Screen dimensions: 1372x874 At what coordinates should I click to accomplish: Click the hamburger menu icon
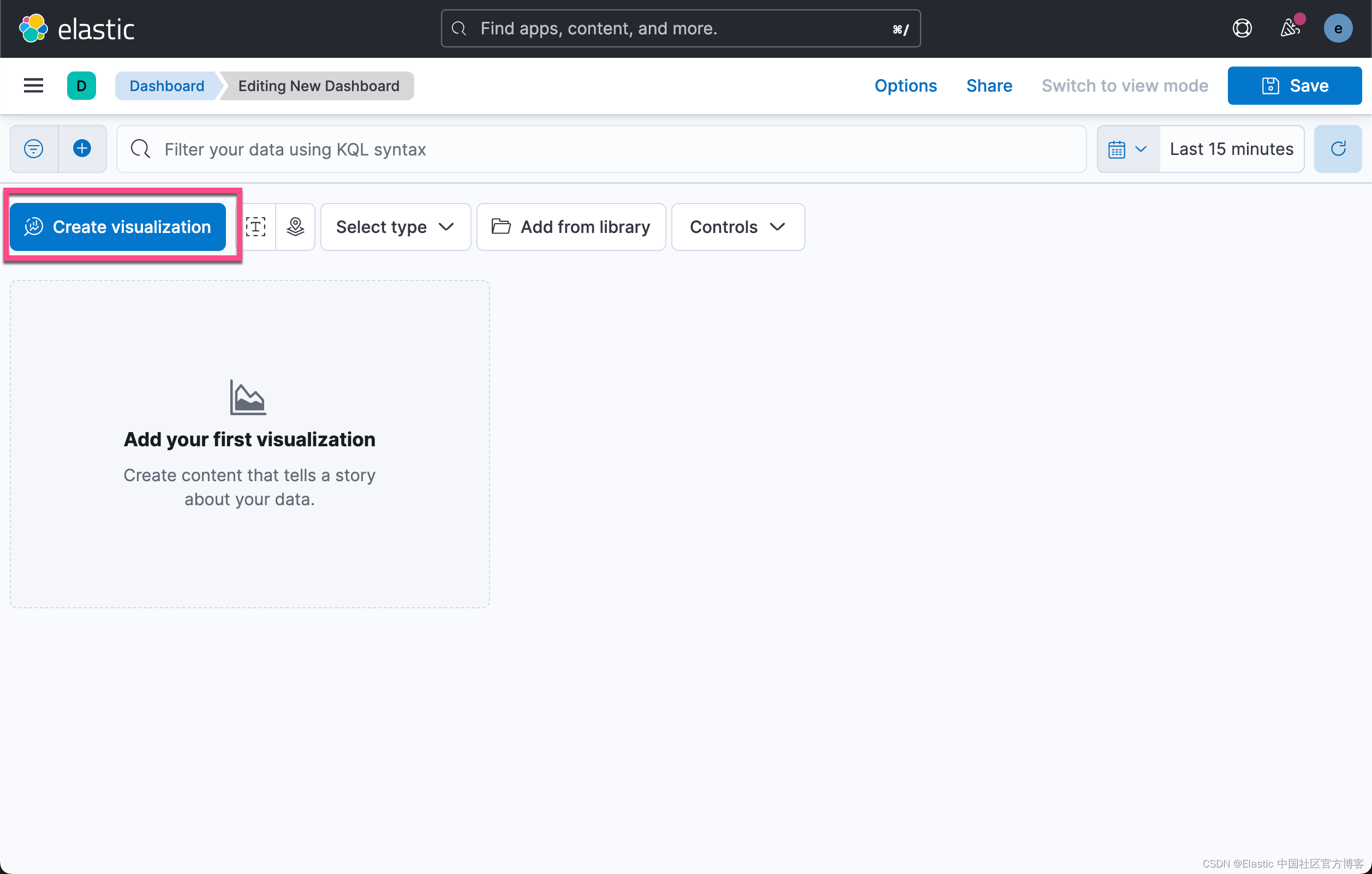click(33, 86)
